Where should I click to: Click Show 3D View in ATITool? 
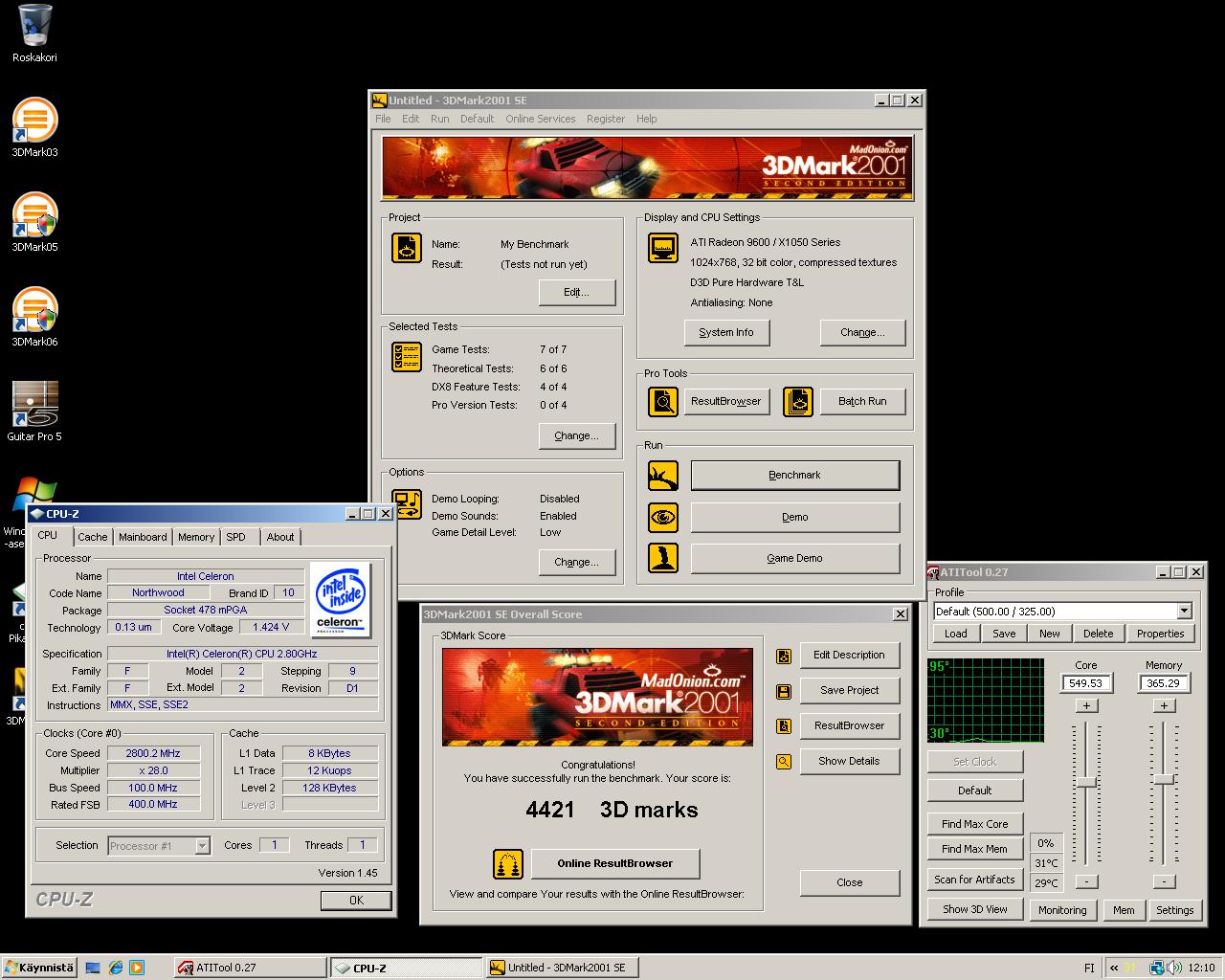(x=975, y=909)
